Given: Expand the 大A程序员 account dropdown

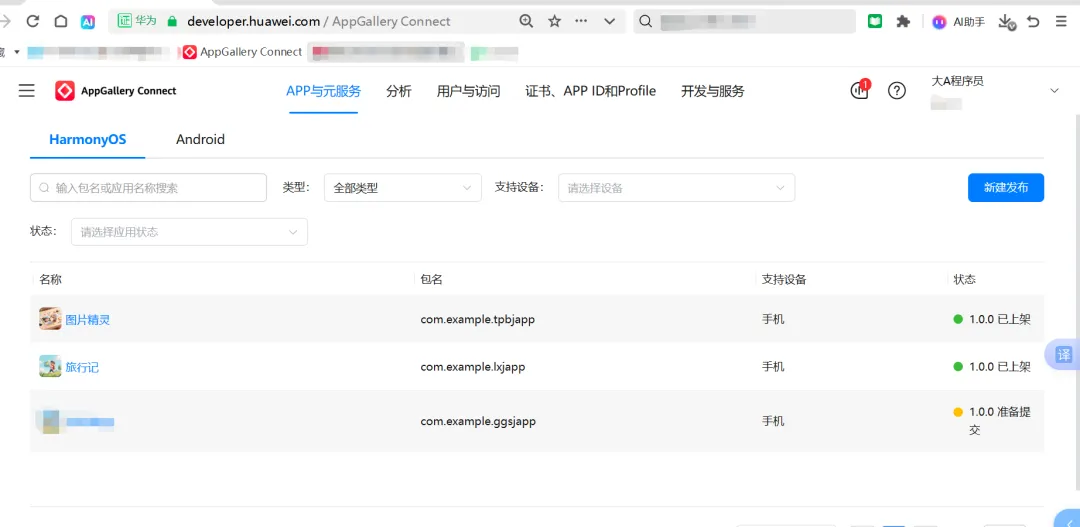Looking at the screenshot, I should tap(1055, 91).
